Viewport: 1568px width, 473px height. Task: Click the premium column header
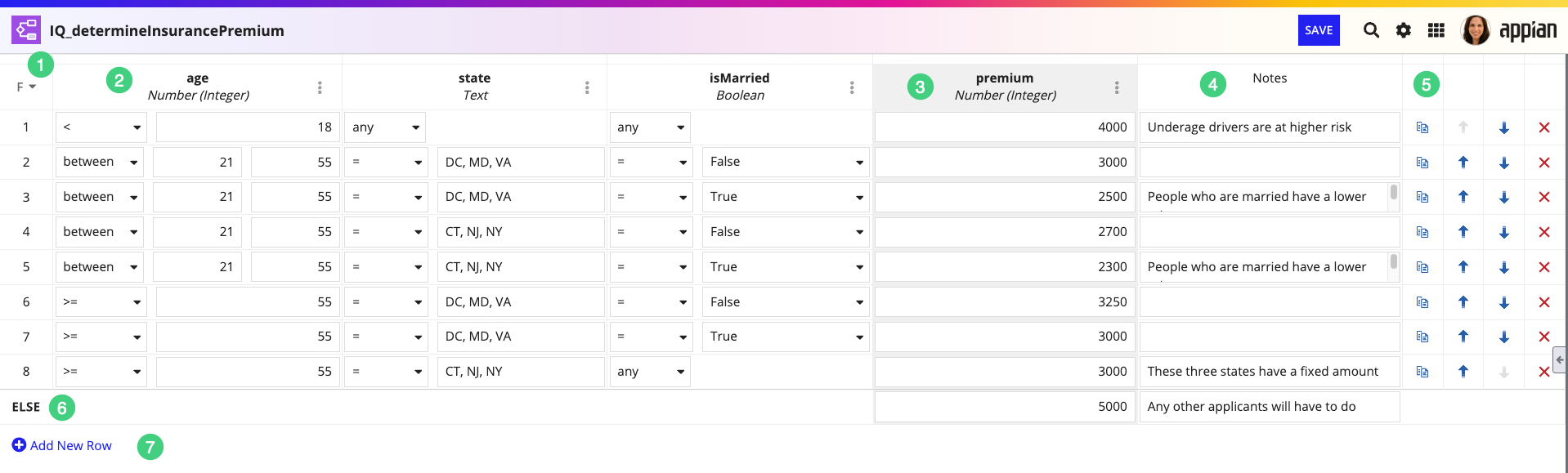[x=1005, y=86]
